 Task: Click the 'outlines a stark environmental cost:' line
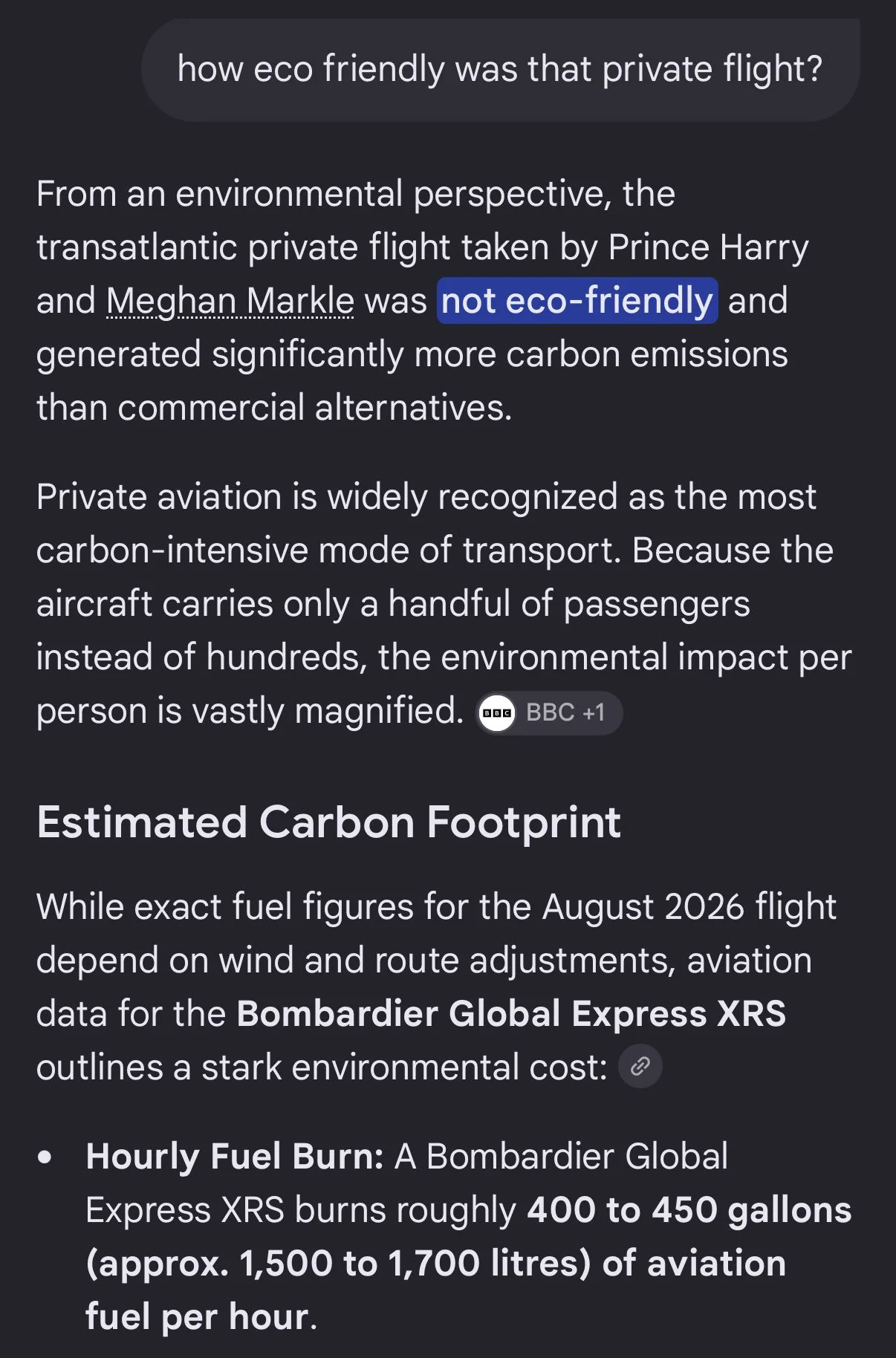click(x=322, y=1067)
